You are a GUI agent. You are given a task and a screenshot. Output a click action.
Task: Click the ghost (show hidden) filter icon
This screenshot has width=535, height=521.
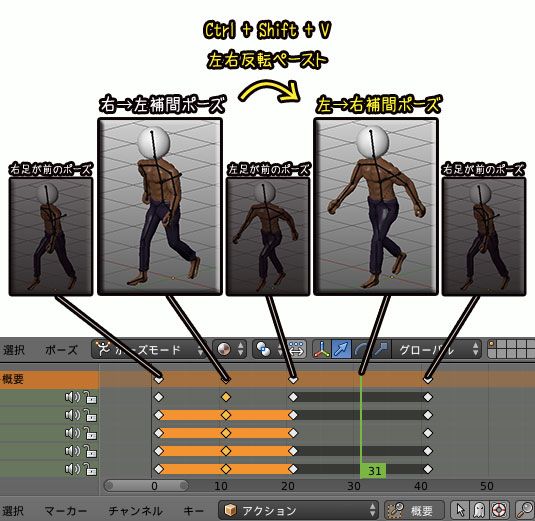tap(480, 510)
